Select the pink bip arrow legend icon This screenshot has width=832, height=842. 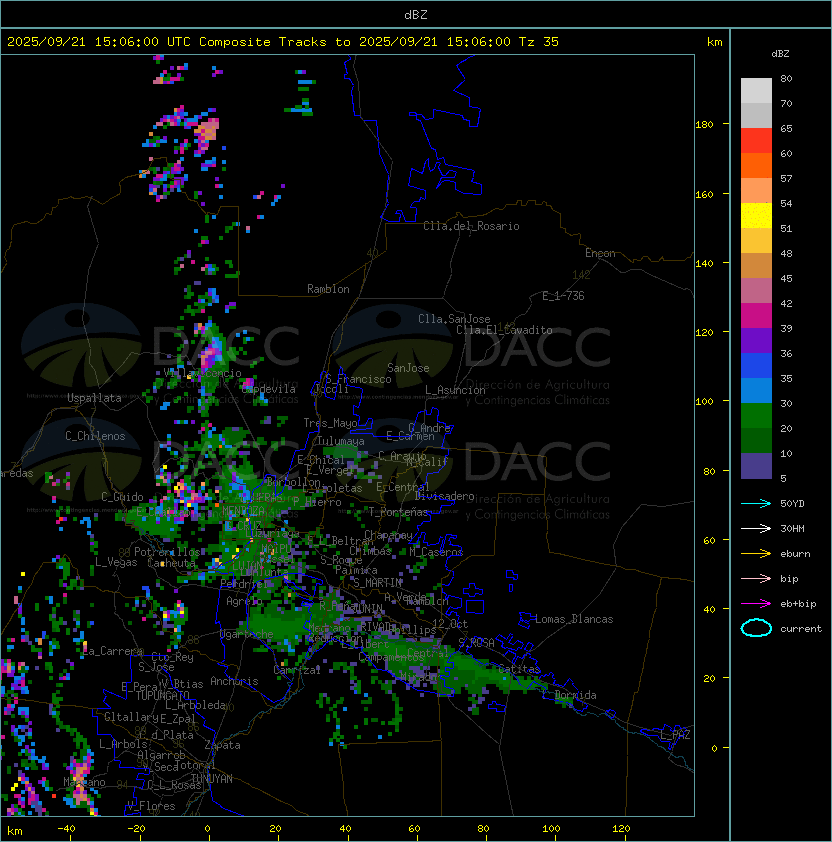756,578
